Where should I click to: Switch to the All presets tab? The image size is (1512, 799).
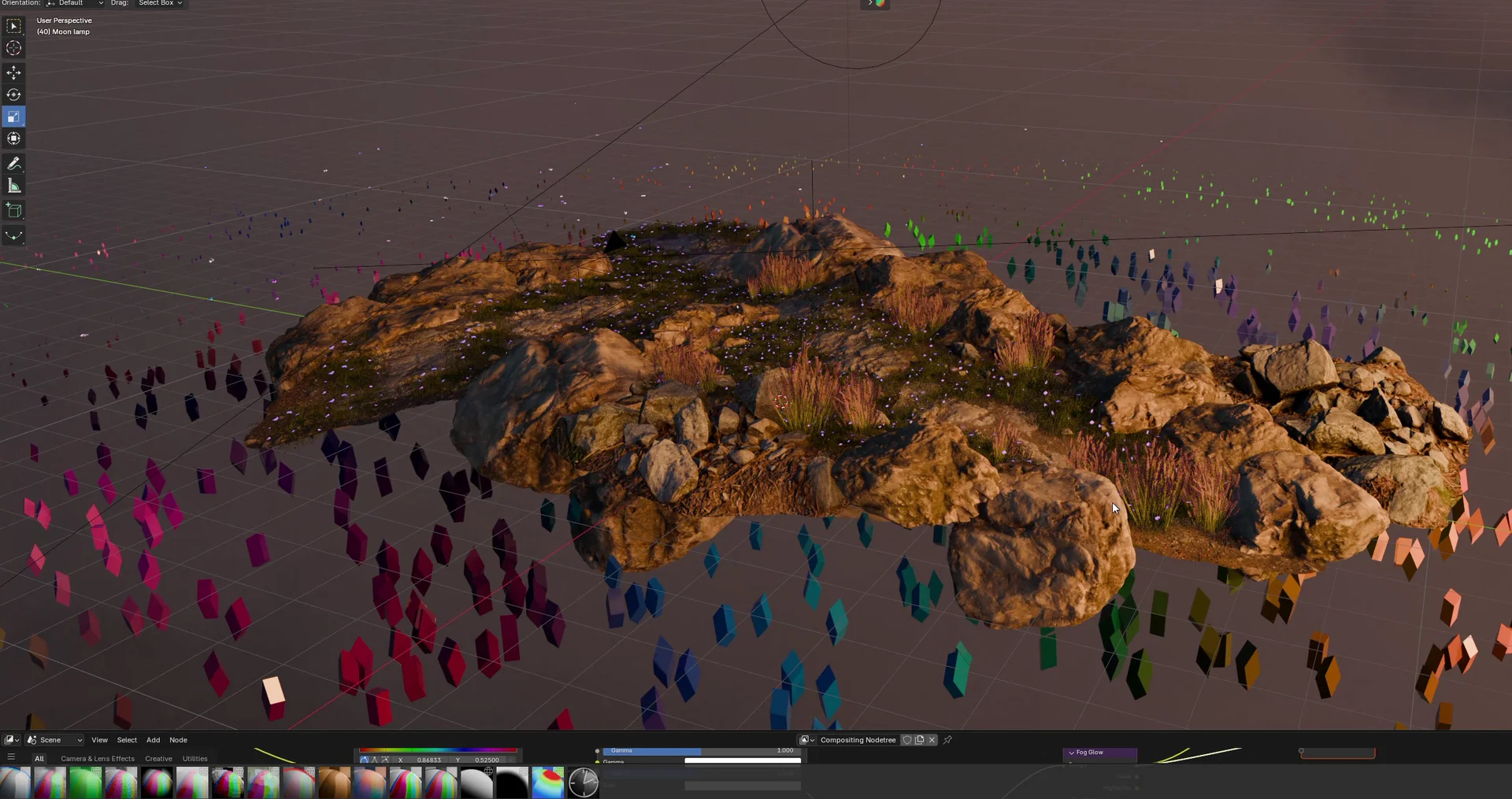pos(39,759)
